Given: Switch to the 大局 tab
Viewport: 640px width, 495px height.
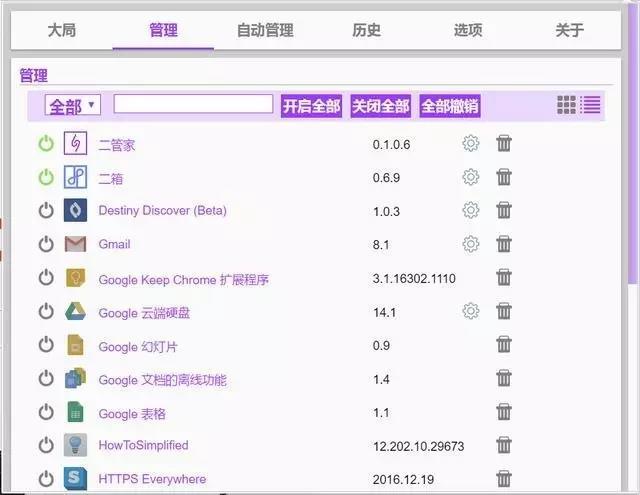Looking at the screenshot, I should 62,30.
